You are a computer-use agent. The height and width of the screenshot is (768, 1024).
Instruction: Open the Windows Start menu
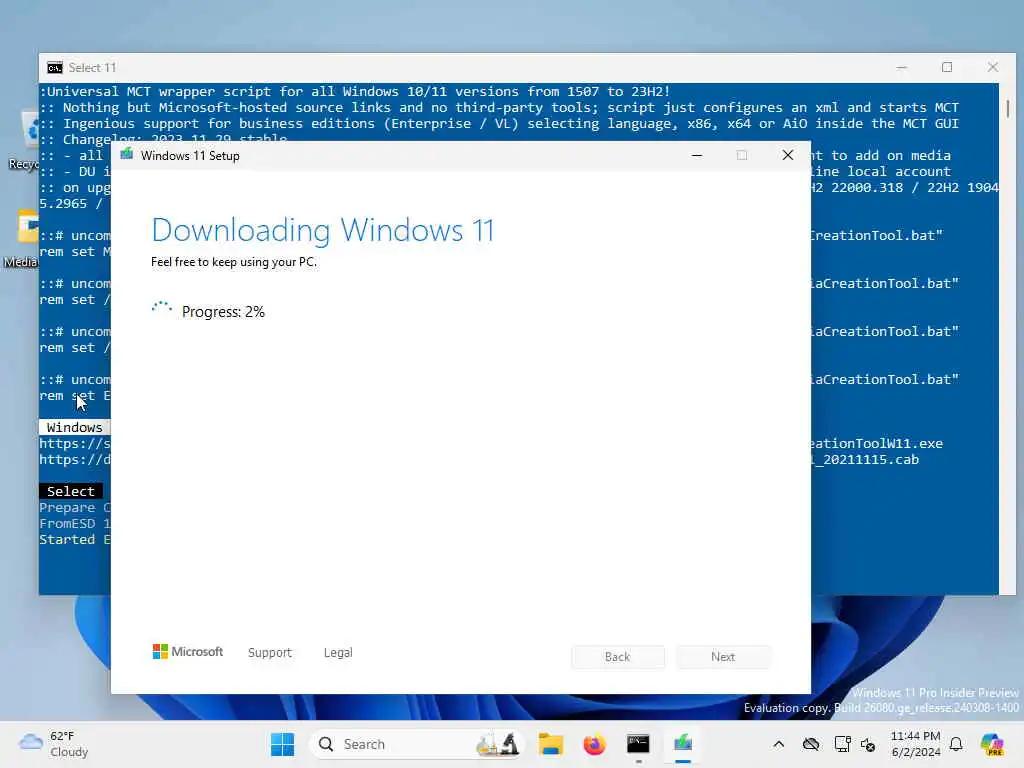coord(283,744)
